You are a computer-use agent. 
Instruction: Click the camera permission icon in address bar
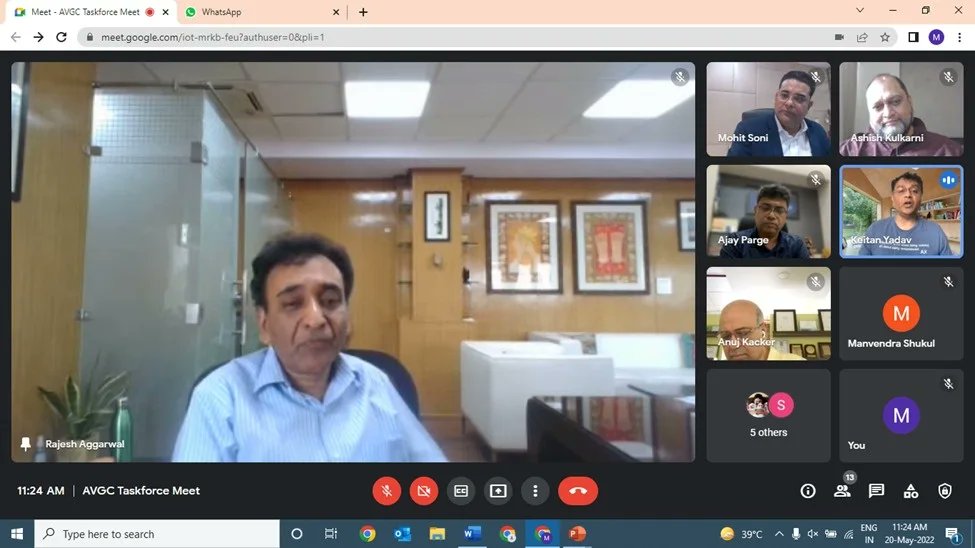(839, 37)
